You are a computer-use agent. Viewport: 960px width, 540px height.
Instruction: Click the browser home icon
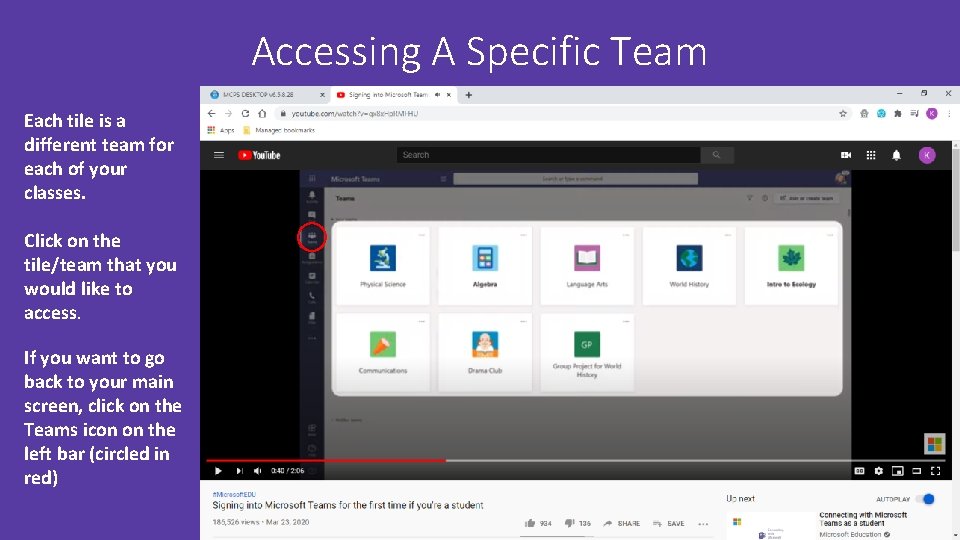[x=262, y=113]
